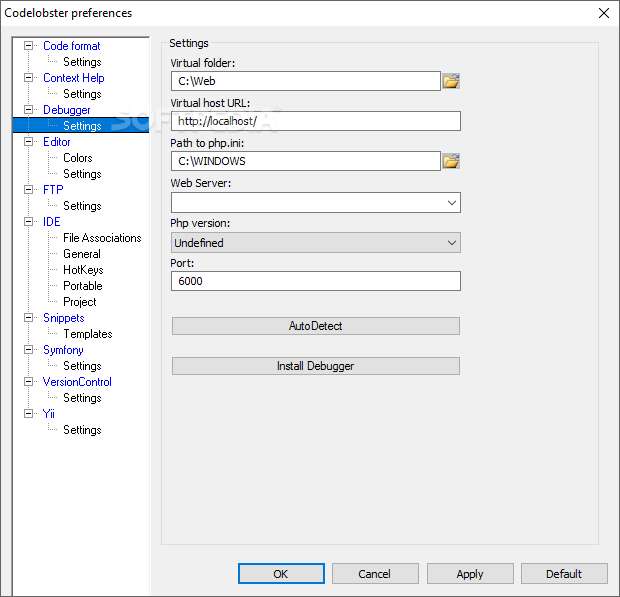Viewport: 620px width, 597px height.
Task: Select the VersionControl category
Action: point(77,382)
